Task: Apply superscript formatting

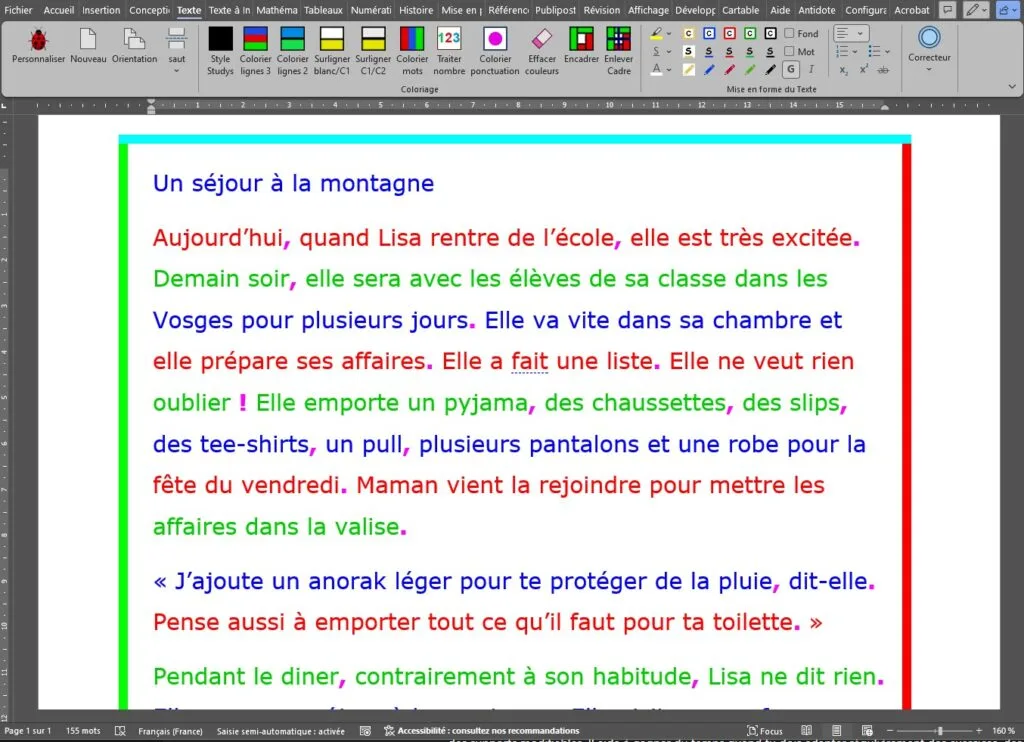Action: point(863,69)
